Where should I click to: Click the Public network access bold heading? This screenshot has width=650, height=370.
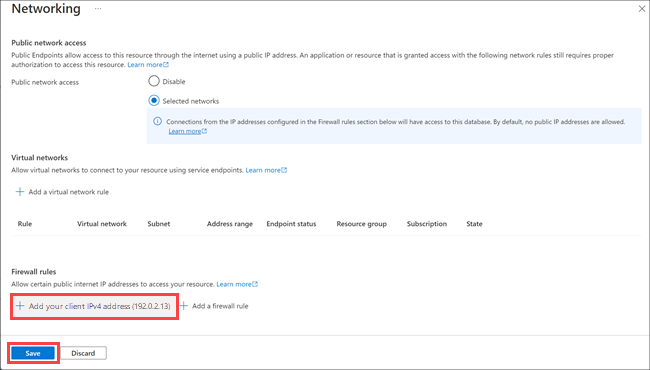tap(49, 43)
